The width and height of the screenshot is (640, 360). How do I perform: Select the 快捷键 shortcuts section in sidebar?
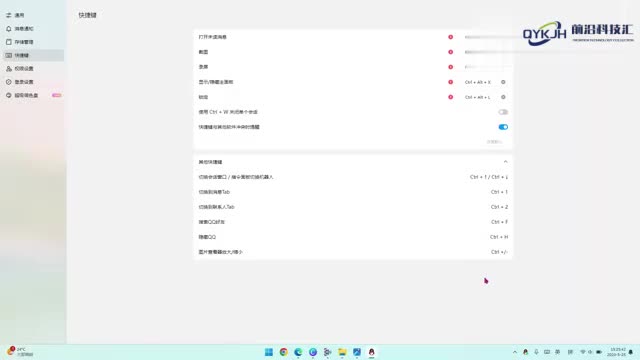pyautogui.click(x=33, y=55)
